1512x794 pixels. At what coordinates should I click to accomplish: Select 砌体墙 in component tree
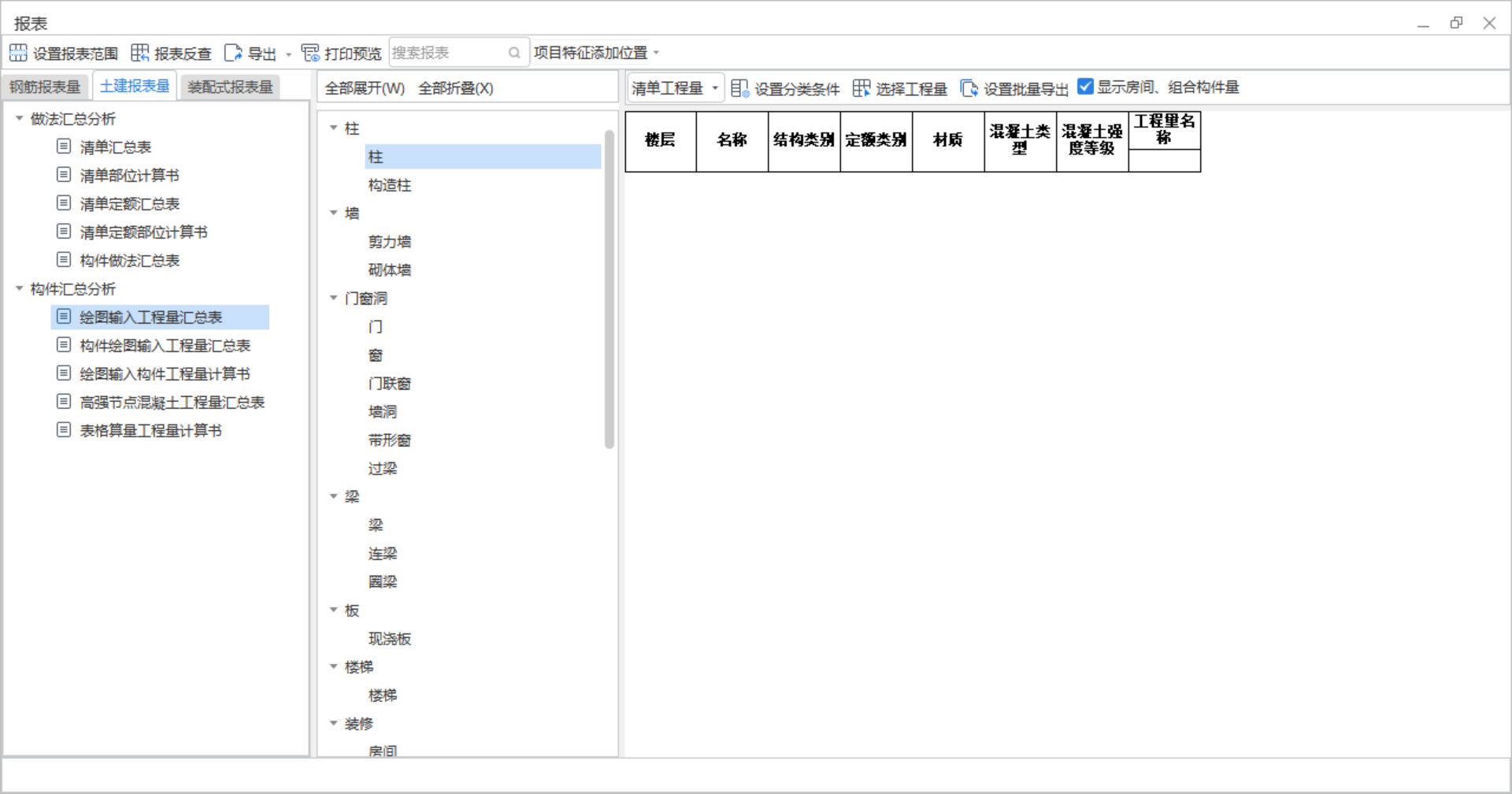390,270
